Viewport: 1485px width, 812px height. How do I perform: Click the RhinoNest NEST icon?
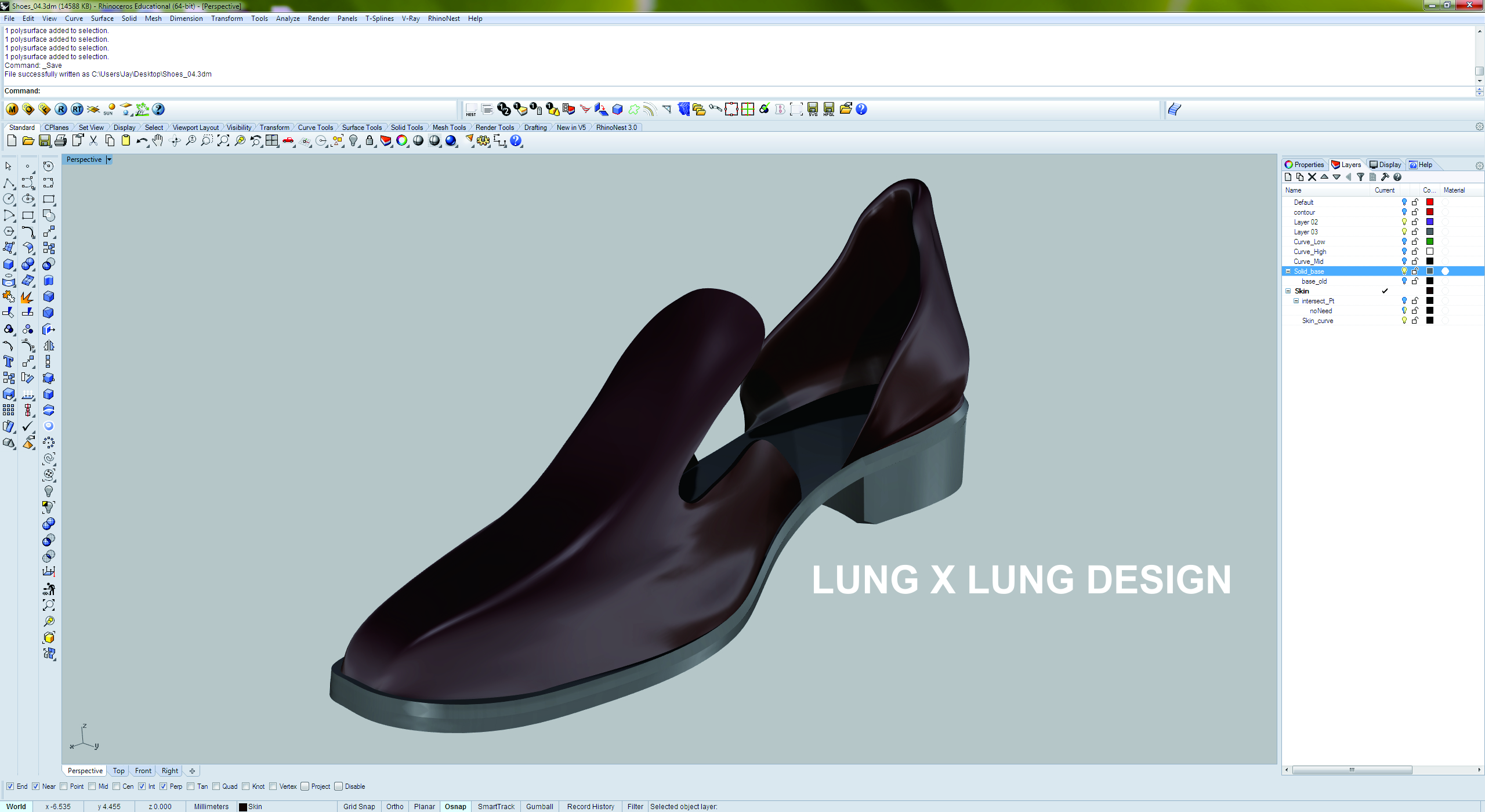pos(471,109)
